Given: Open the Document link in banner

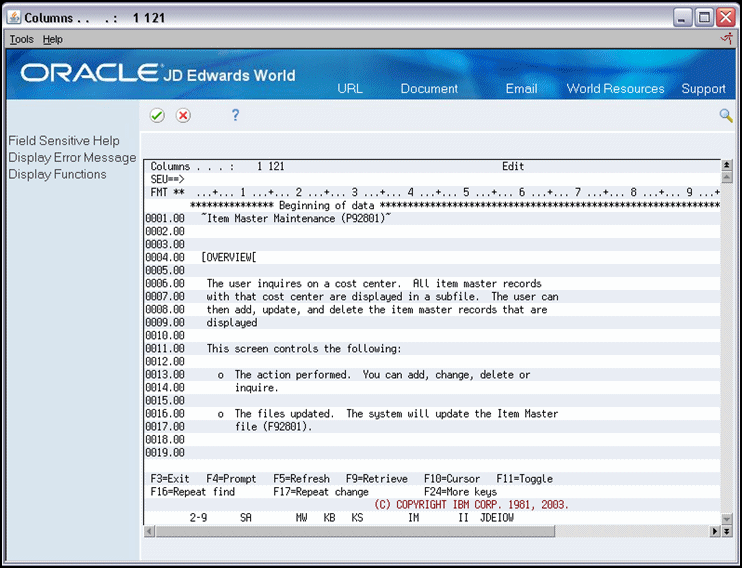Looking at the screenshot, I should [x=429, y=89].
